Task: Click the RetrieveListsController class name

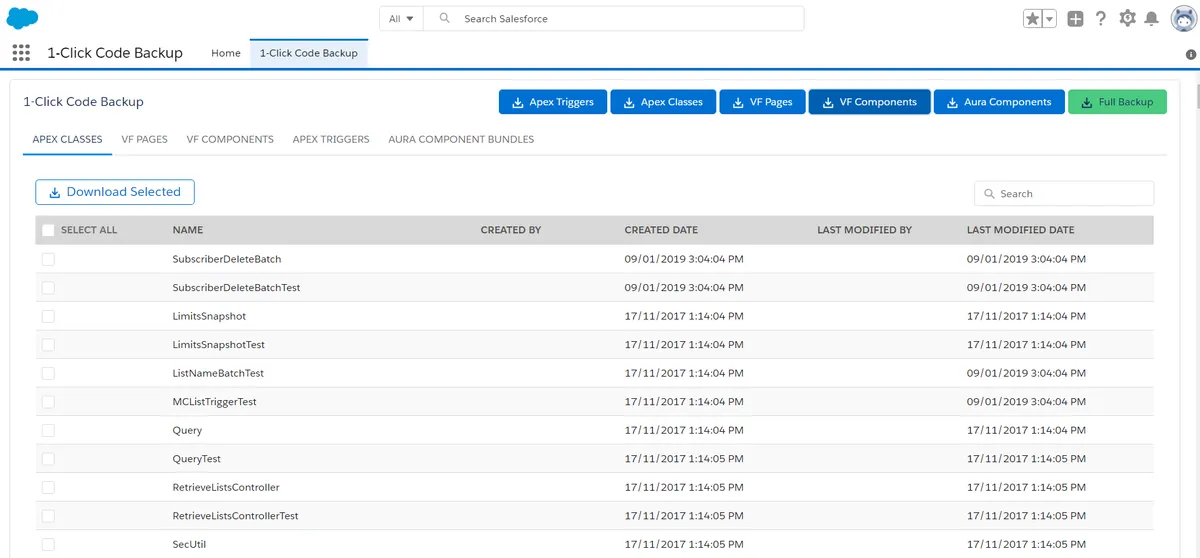Action: [226, 488]
